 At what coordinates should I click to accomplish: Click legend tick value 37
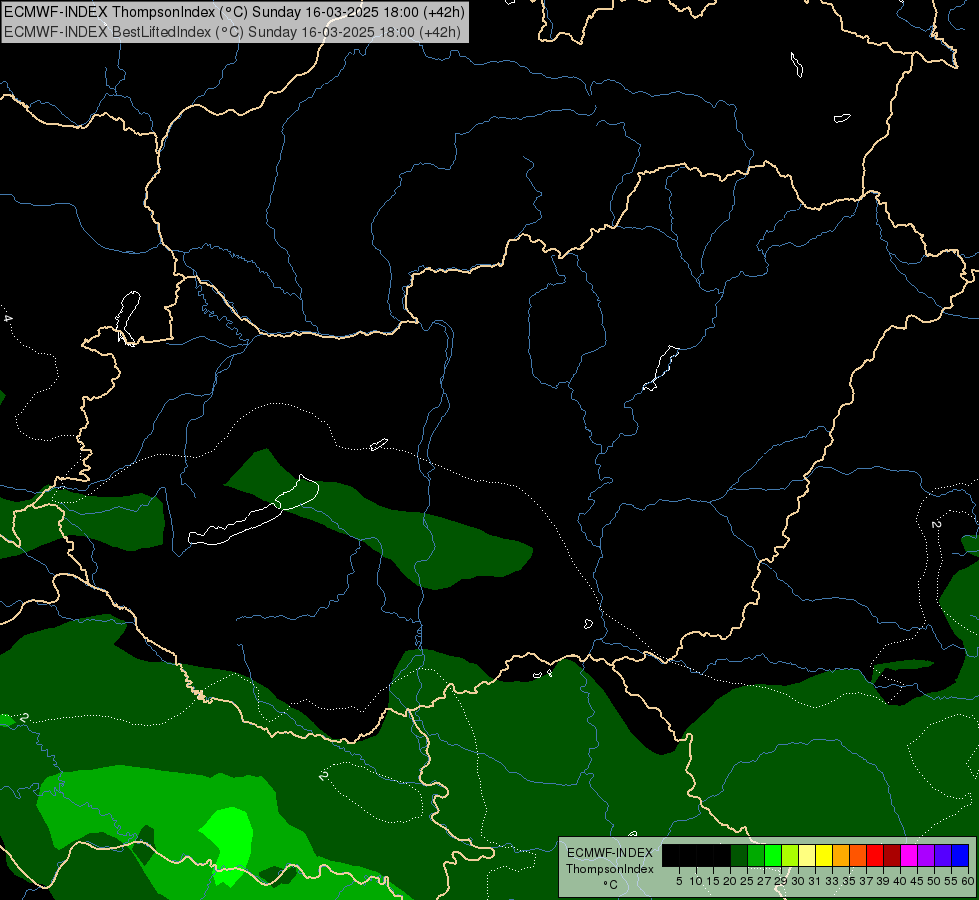click(x=867, y=881)
